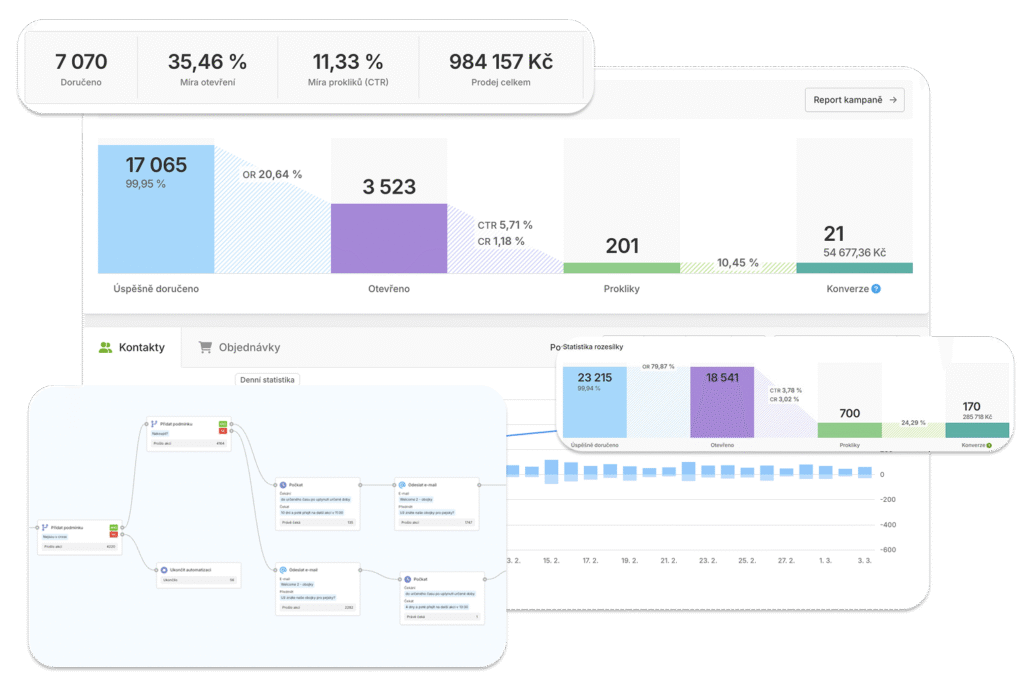The height and width of the screenshot is (684, 1024).
Task: Click the Konverze help question-mark icon
Action: coord(876,289)
